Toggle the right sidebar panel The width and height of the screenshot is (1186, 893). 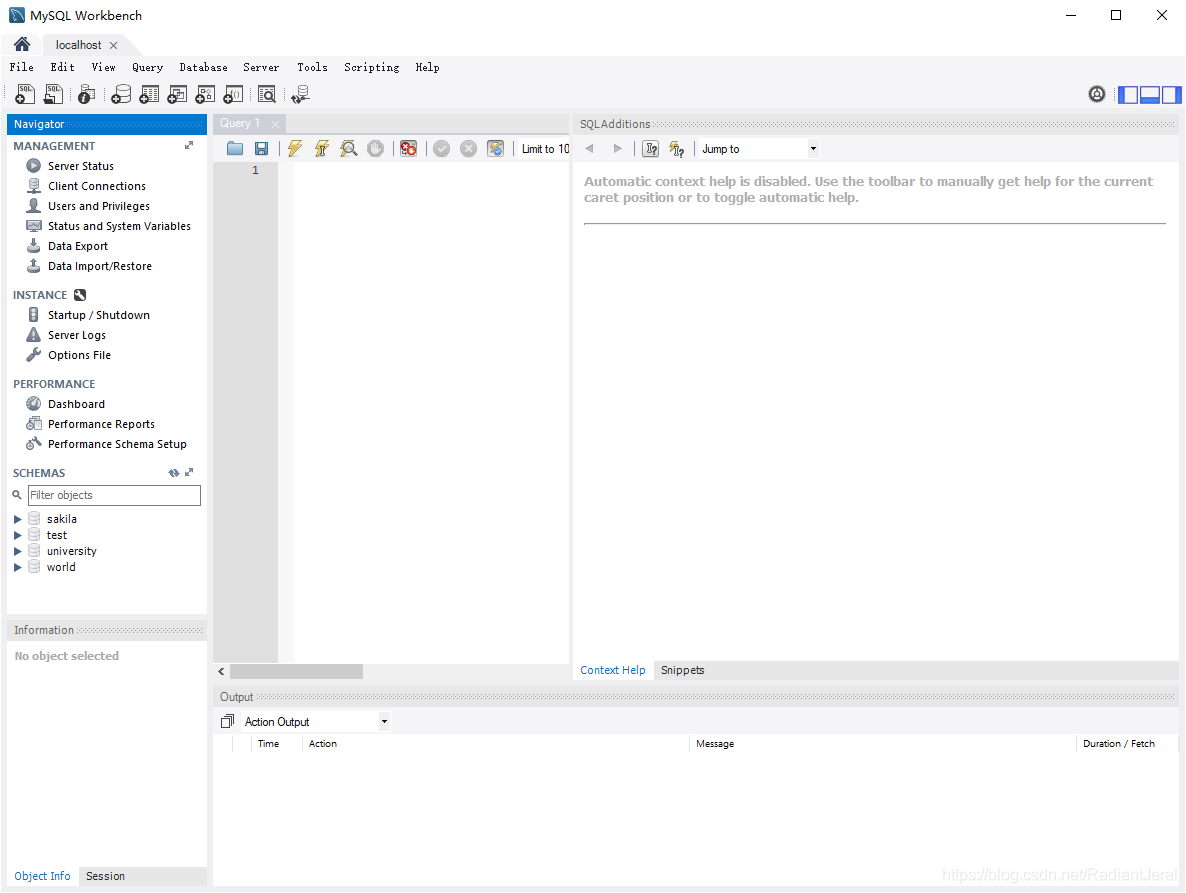pyautogui.click(x=1172, y=95)
